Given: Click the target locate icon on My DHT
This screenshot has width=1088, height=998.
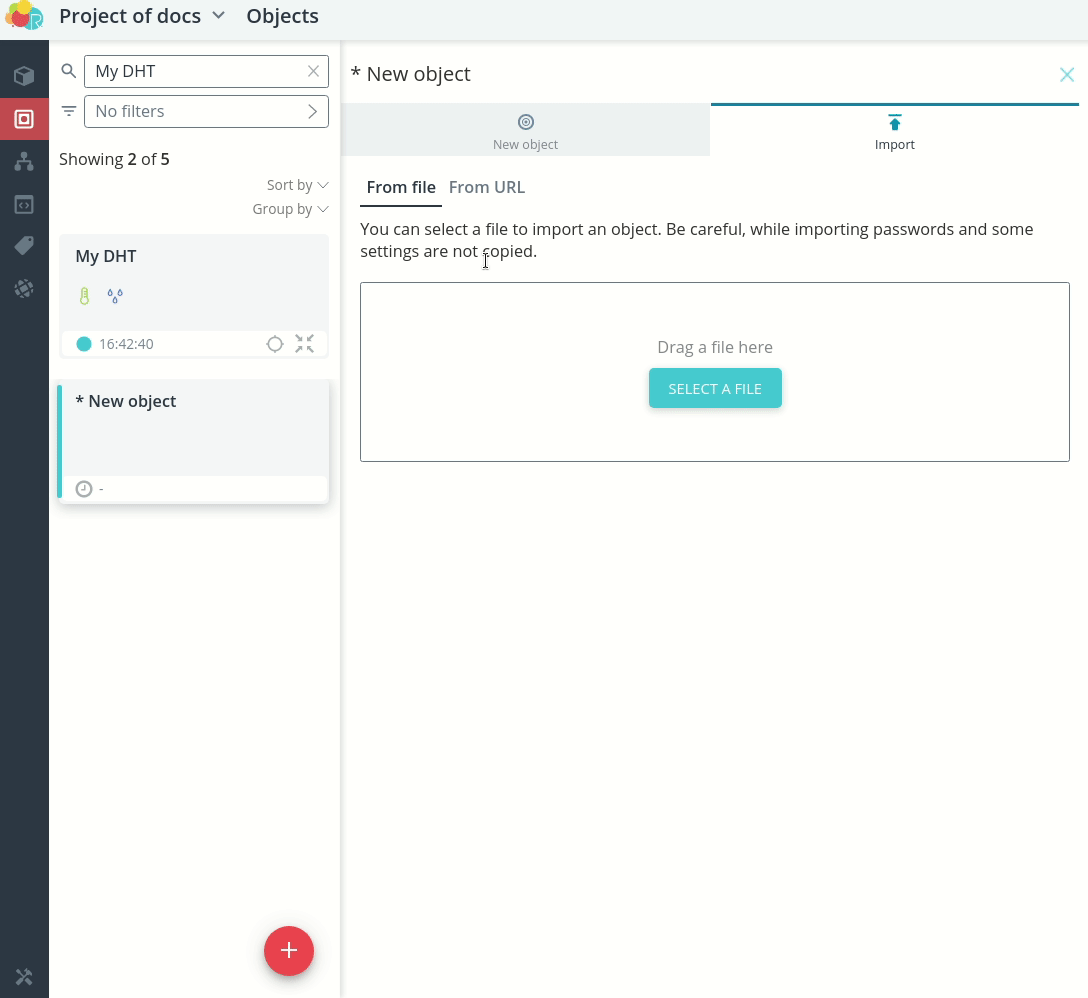Looking at the screenshot, I should [275, 344].
